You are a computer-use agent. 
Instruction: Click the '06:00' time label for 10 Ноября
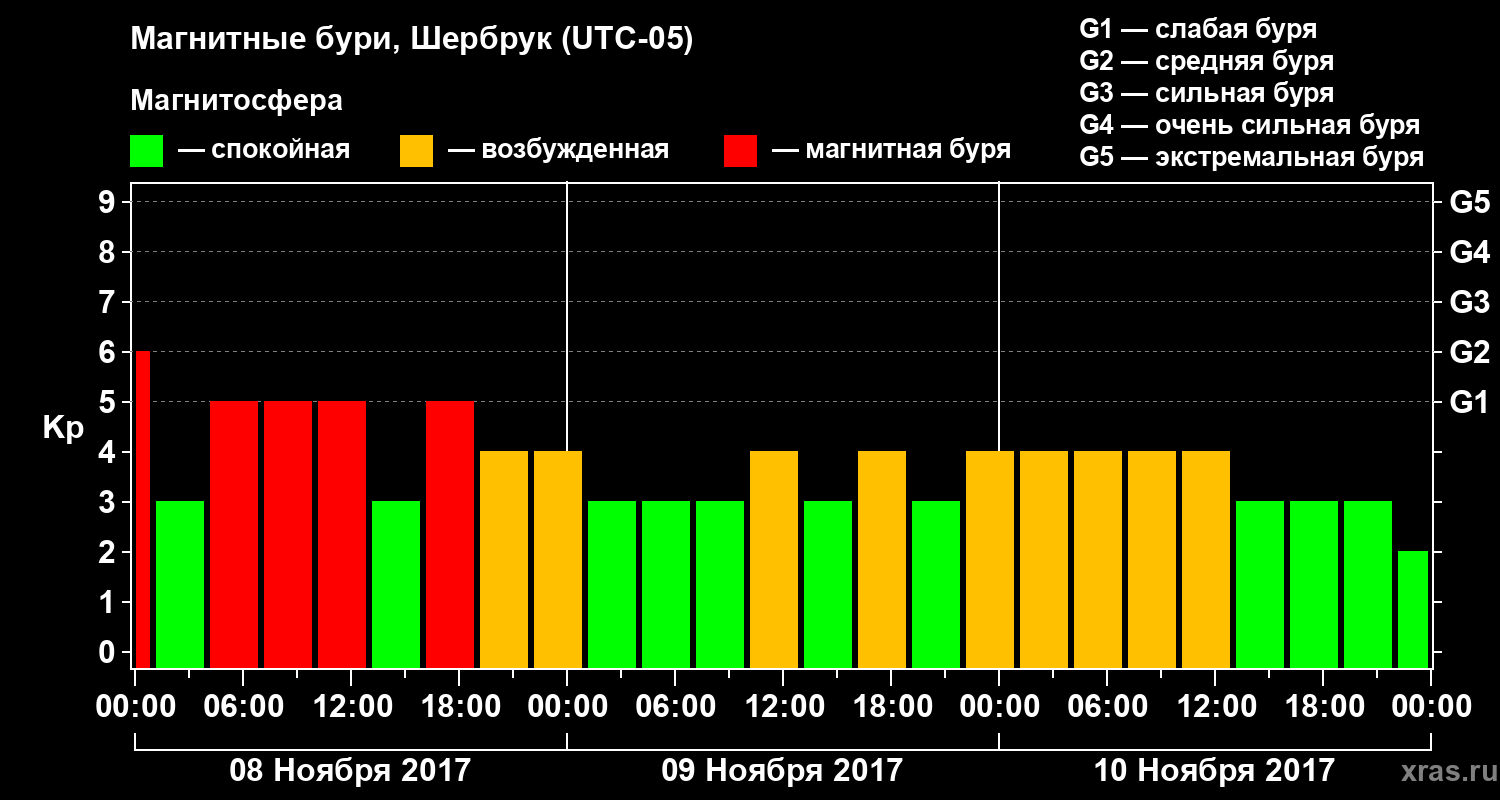pos(1107,707)
